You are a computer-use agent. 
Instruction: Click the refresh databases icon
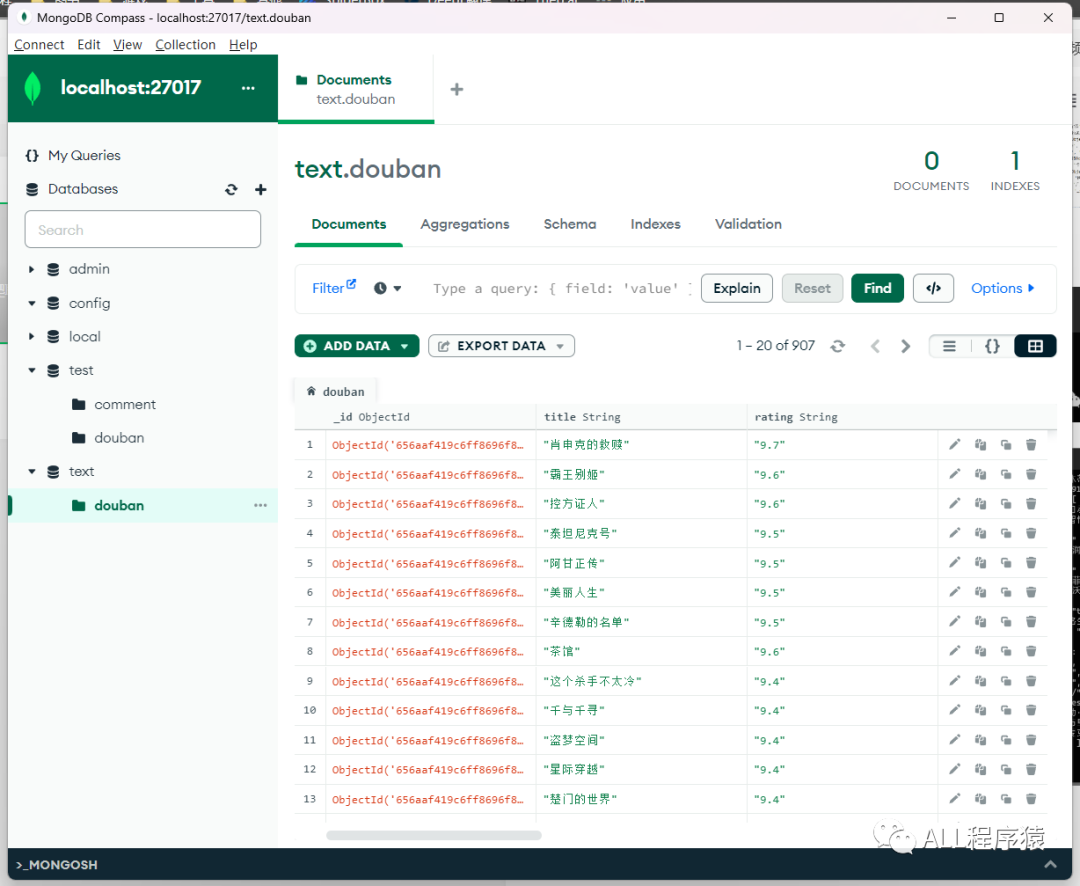pyautogui.click(x=231, y=189)
